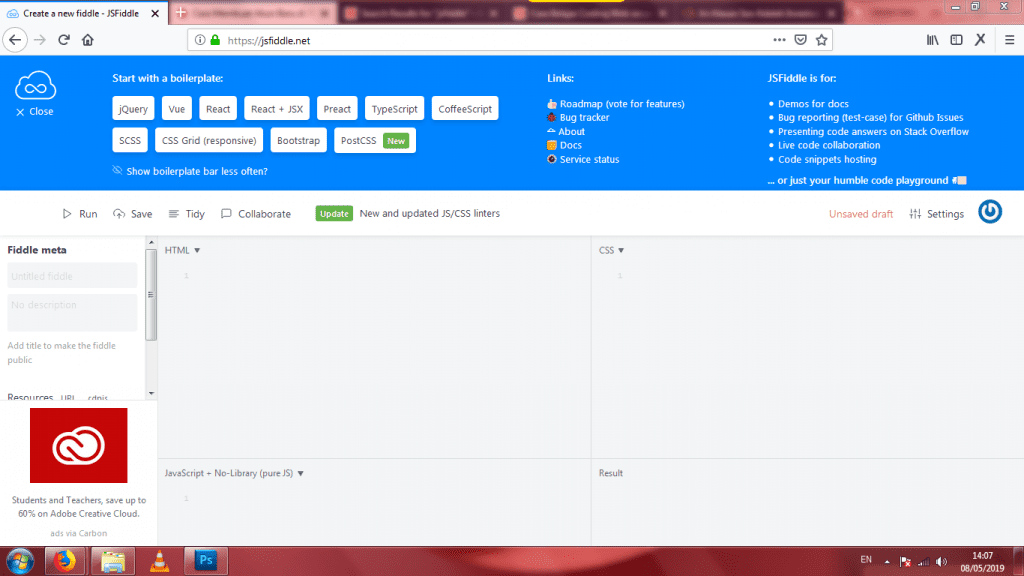Click the ads via Carbon link

tap(78, 533)
